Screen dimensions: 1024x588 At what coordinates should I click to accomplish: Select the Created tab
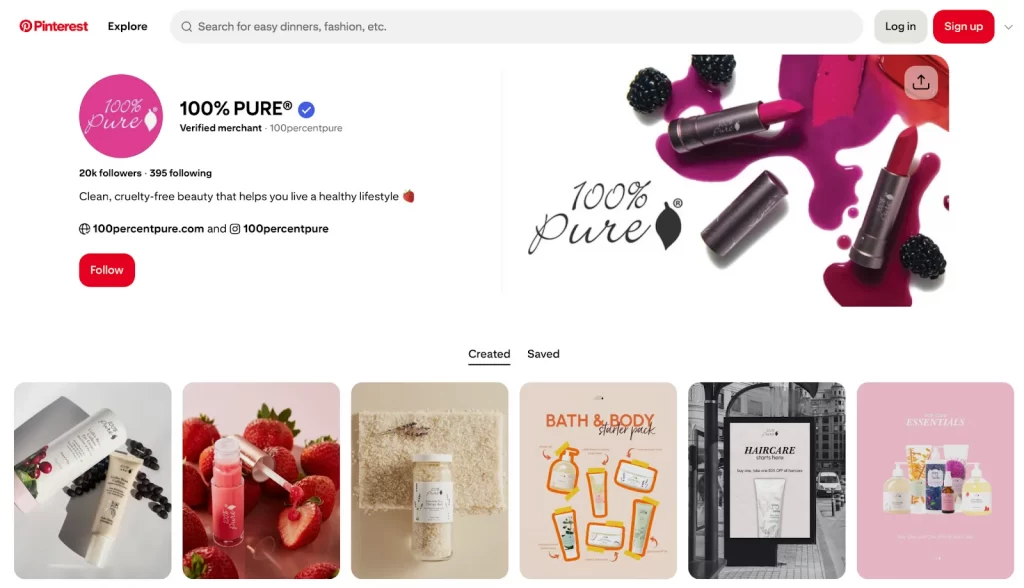point(489,353)
